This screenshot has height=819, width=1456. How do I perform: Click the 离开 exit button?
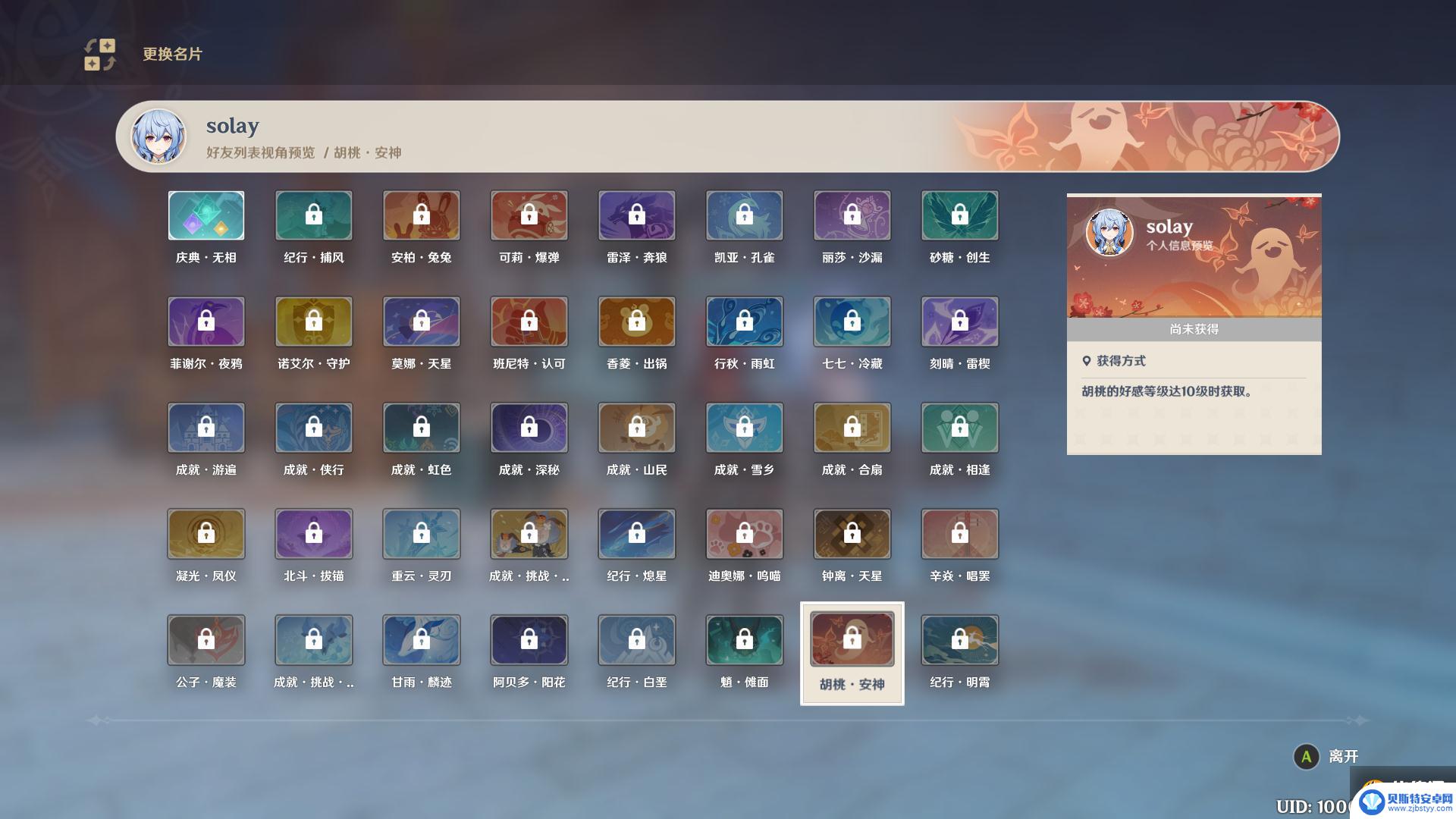point(1326,756)
